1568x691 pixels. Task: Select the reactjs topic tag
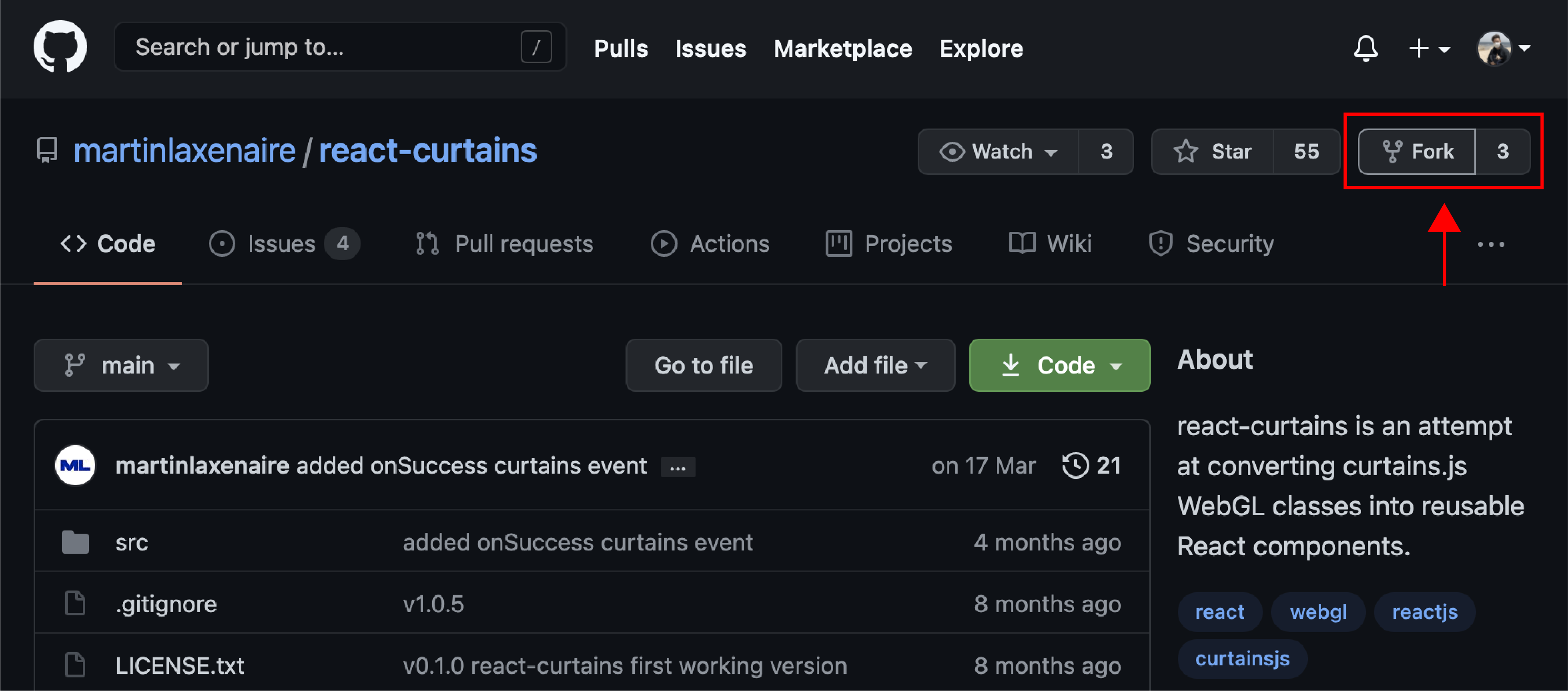tap(1424, 612)
